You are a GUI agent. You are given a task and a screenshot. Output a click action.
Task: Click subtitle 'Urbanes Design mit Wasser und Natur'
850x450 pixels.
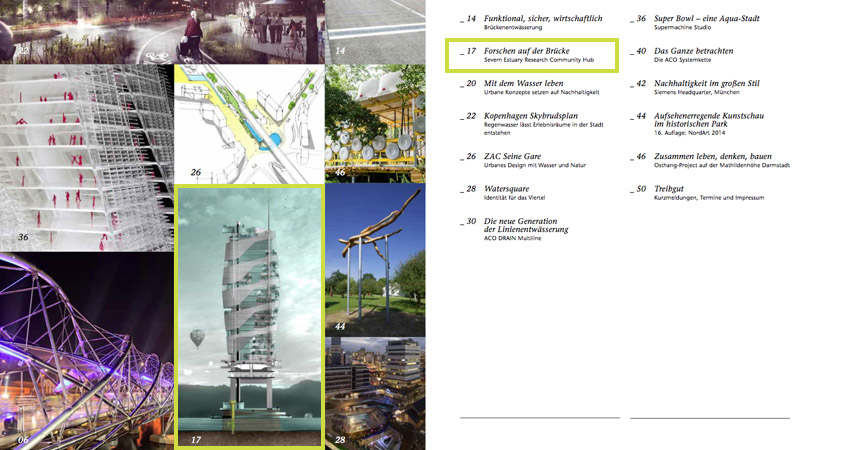point(535,165)
